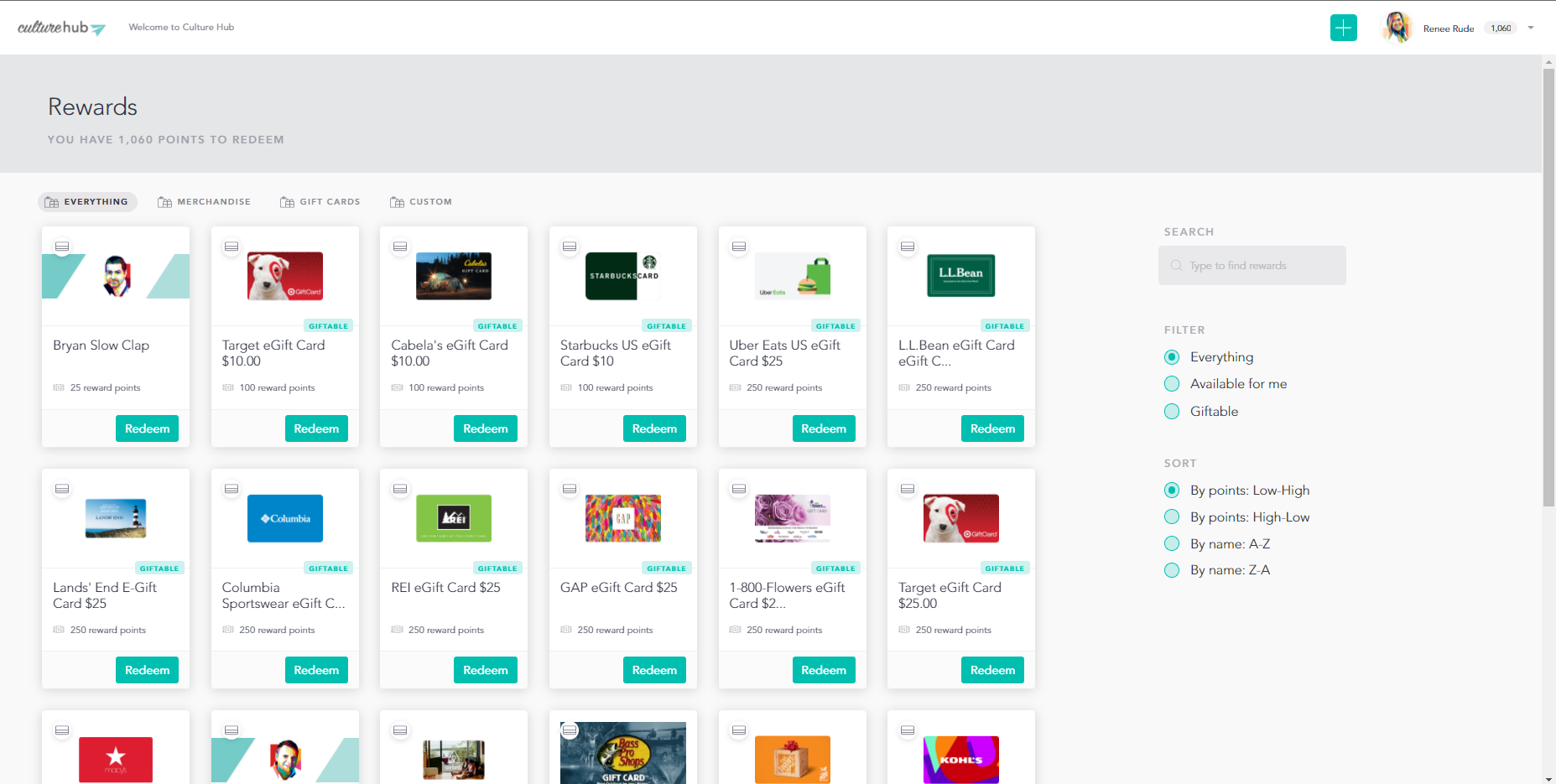Redeem the GAP eGift Card $25
Viewport: 1556px width, 784px height.
tap(654, 670)
